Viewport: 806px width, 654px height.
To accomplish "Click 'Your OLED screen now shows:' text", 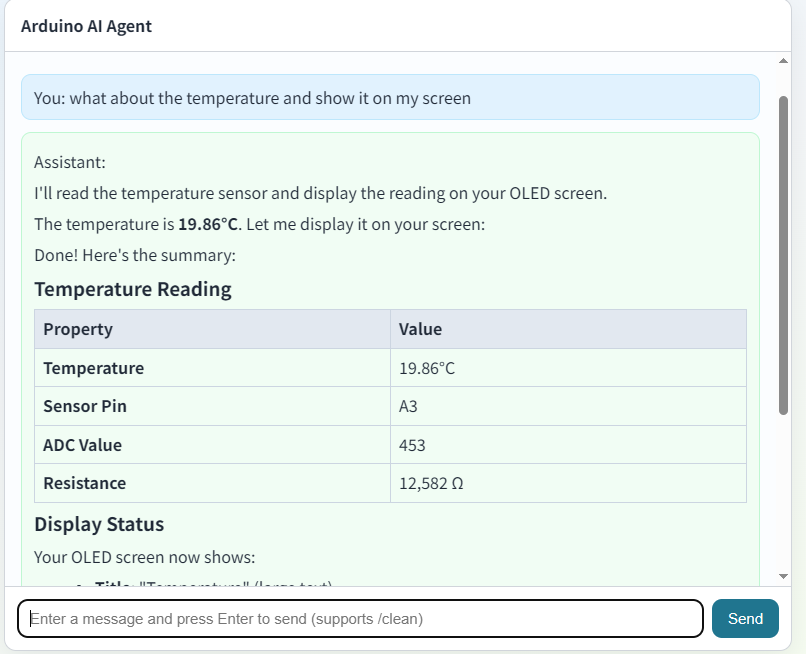I will [x=144, y=557].
